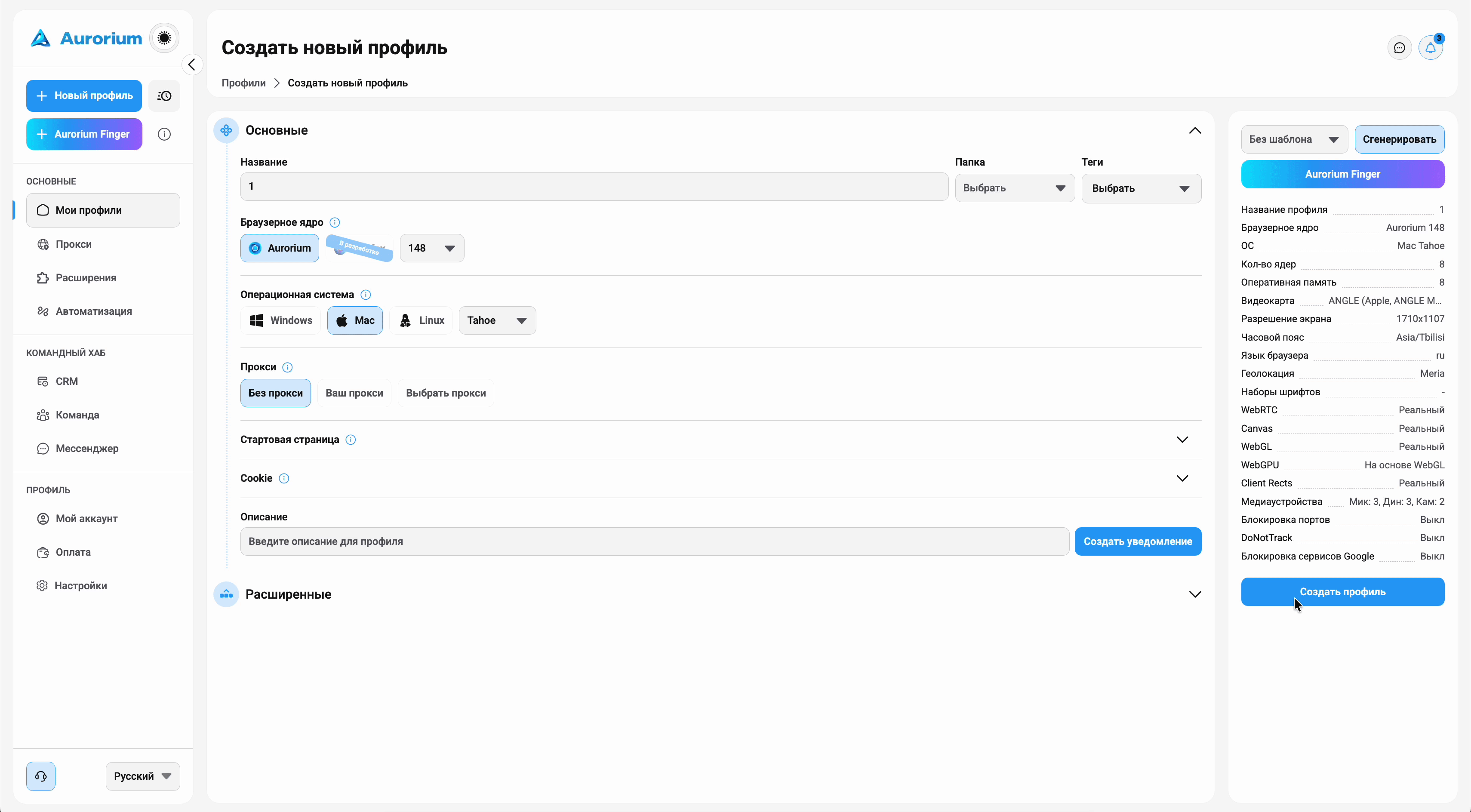Open the notifications bell icon
Viewport: 1471px width, 812px height.
coord(1431,48)
